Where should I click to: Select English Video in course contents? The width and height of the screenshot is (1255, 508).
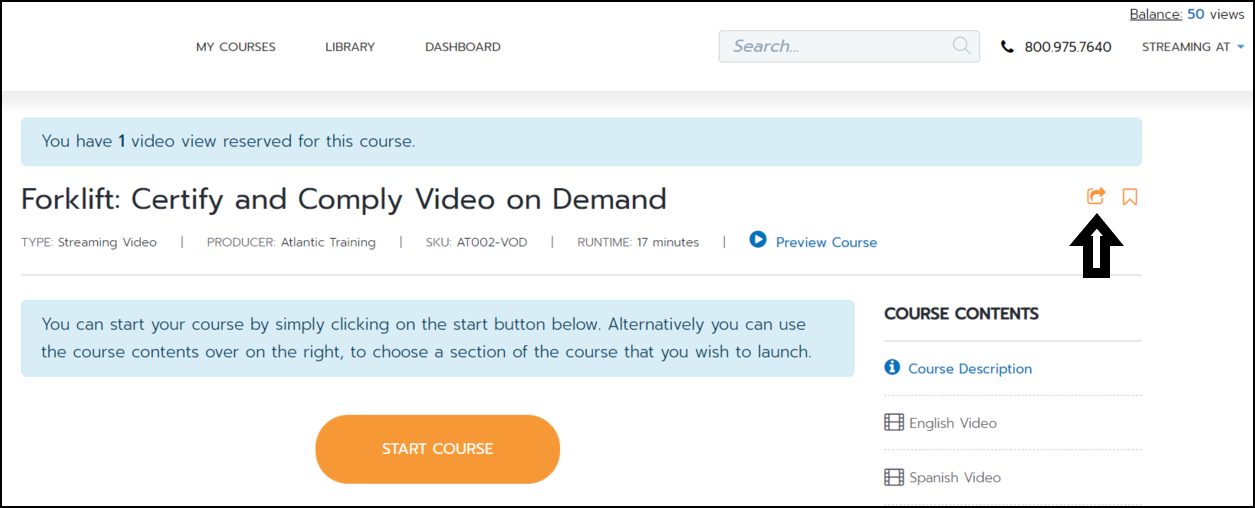pyautogui.click(x=953, y=423)
